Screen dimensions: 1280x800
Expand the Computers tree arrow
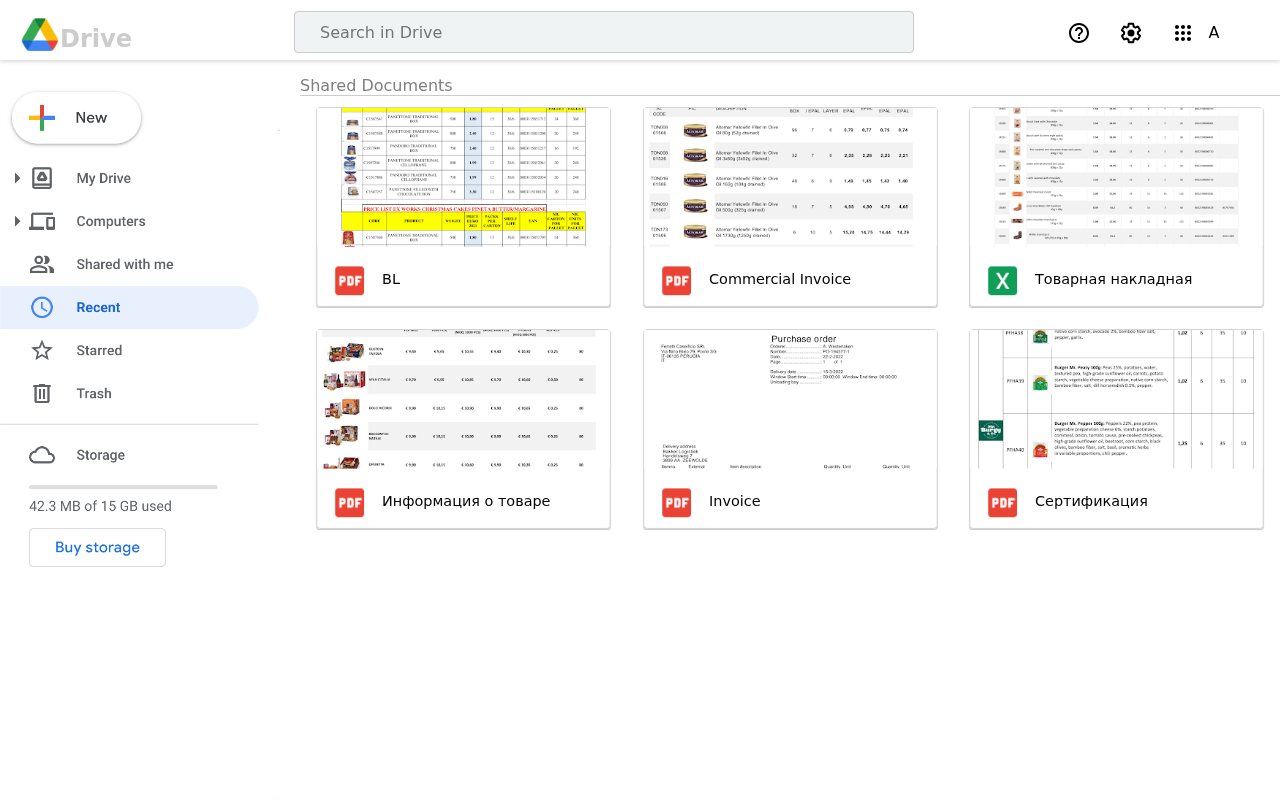(x=17, y=221)
